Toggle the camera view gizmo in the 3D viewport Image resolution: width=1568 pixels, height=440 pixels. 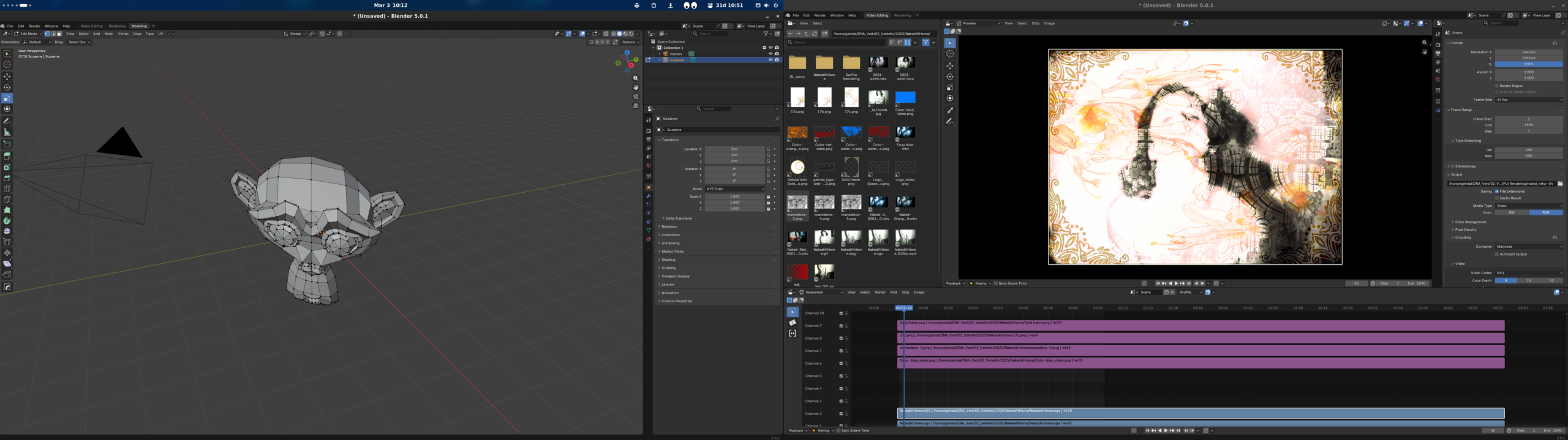636,97
